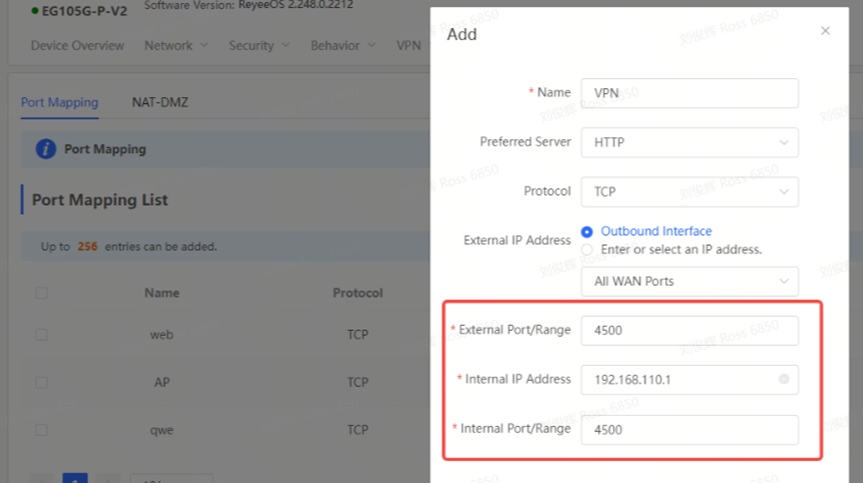
Task: Check the box for the web entry
Action: (41, 335)
